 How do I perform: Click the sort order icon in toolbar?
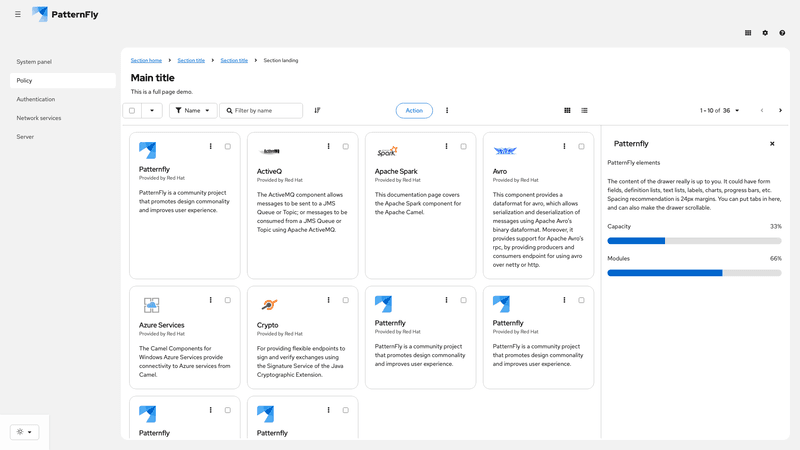[x=317, y=110]
